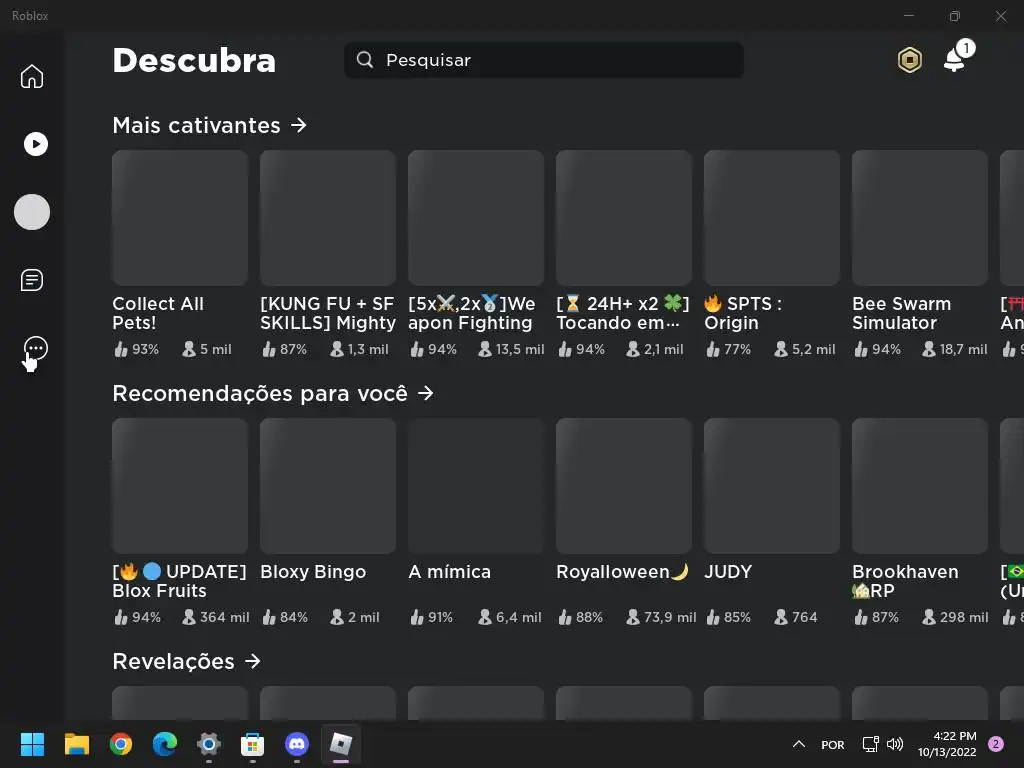Open the Windows Start menu
The height and width of the screenshot is (768, 1024).
[32, 744]
